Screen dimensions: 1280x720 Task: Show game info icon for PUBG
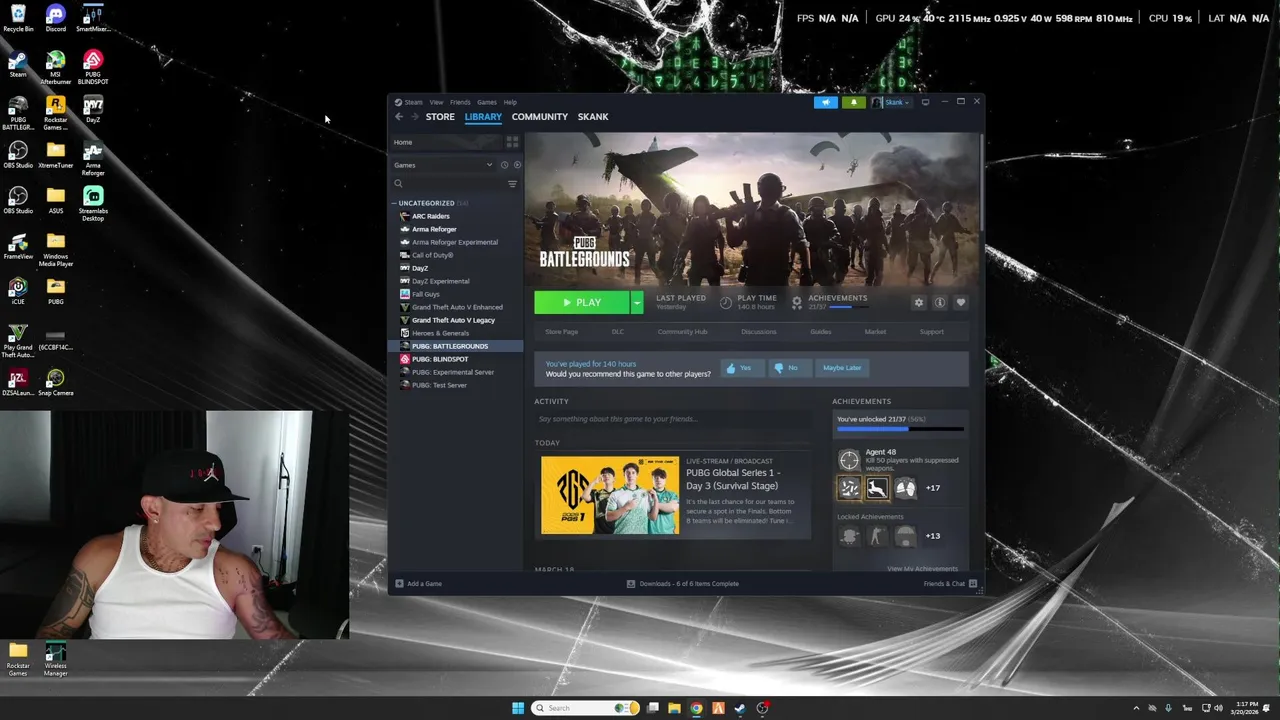click(x=940, y=302)
